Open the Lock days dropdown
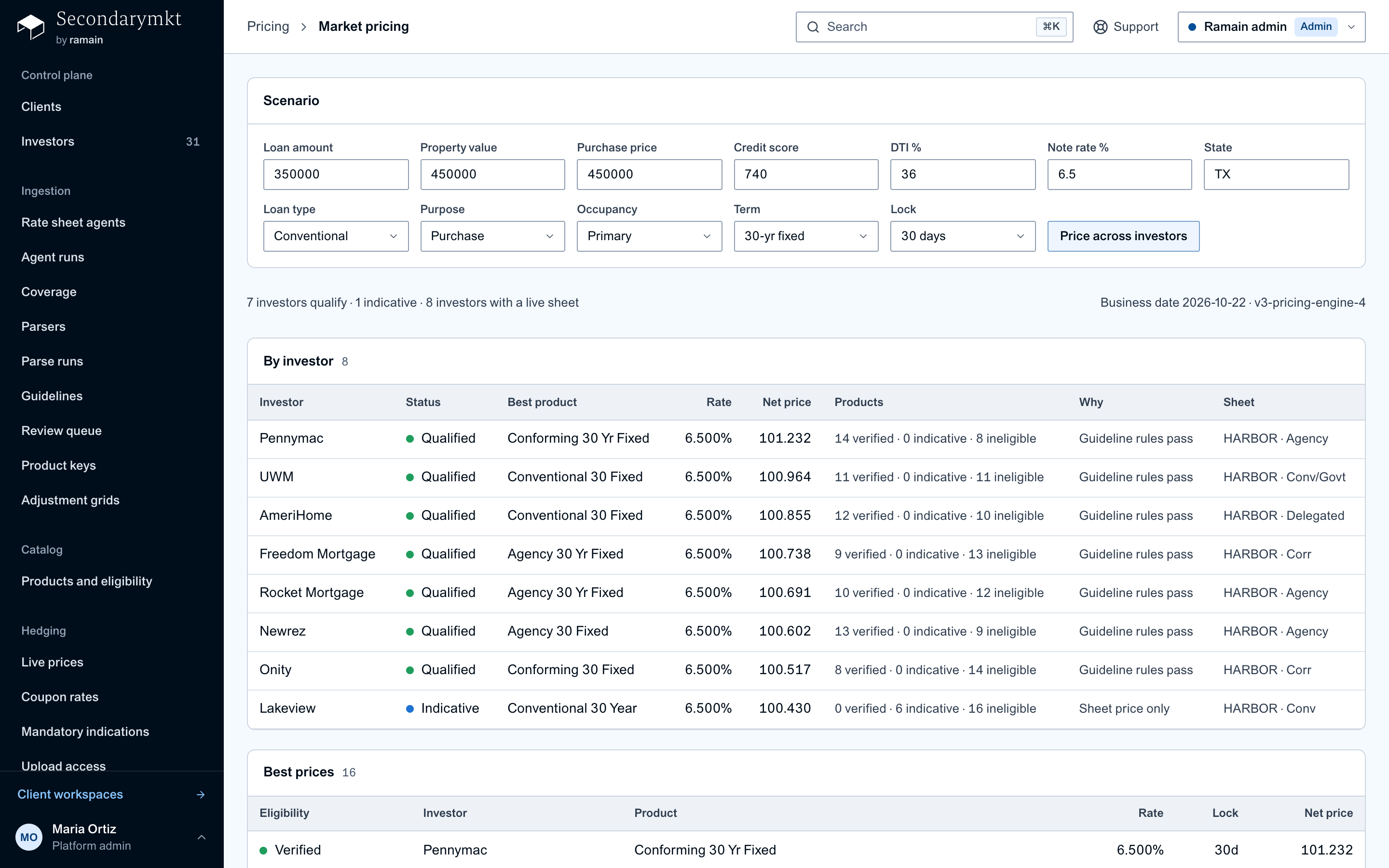The image size is (1389, 868). tap(963, 236)
